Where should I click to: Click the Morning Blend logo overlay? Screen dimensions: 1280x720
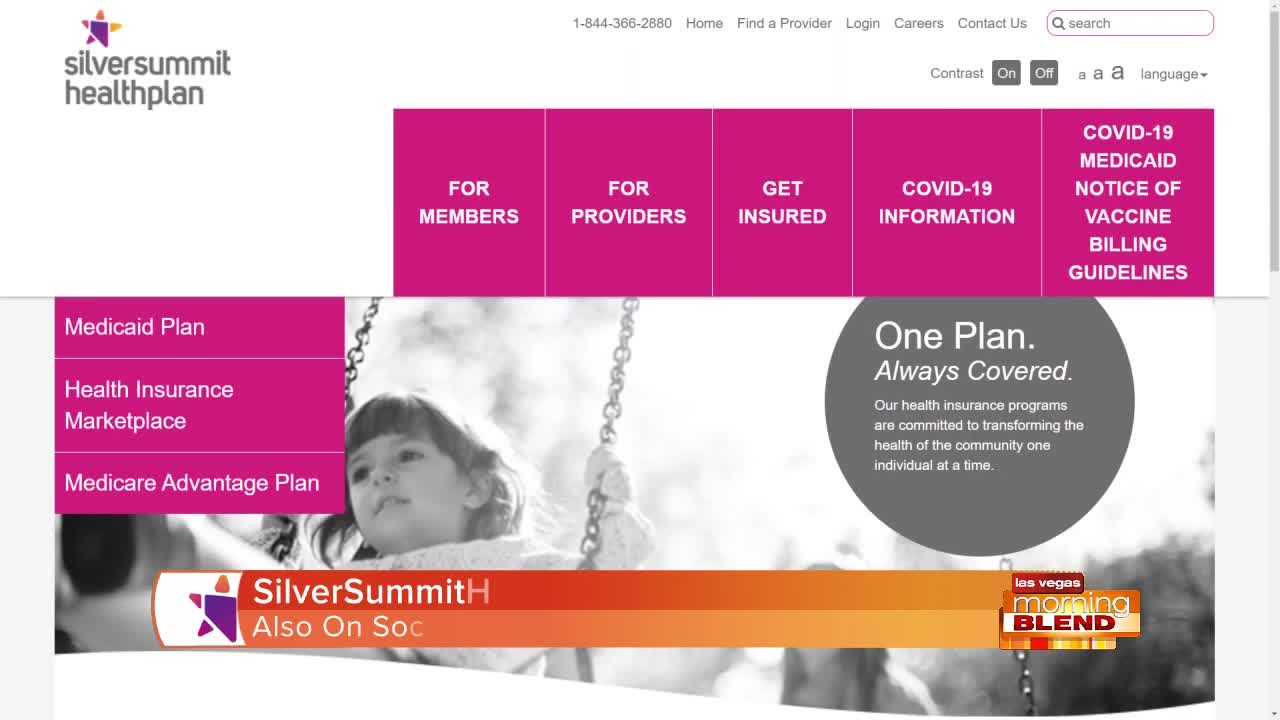coord(1070,611)
